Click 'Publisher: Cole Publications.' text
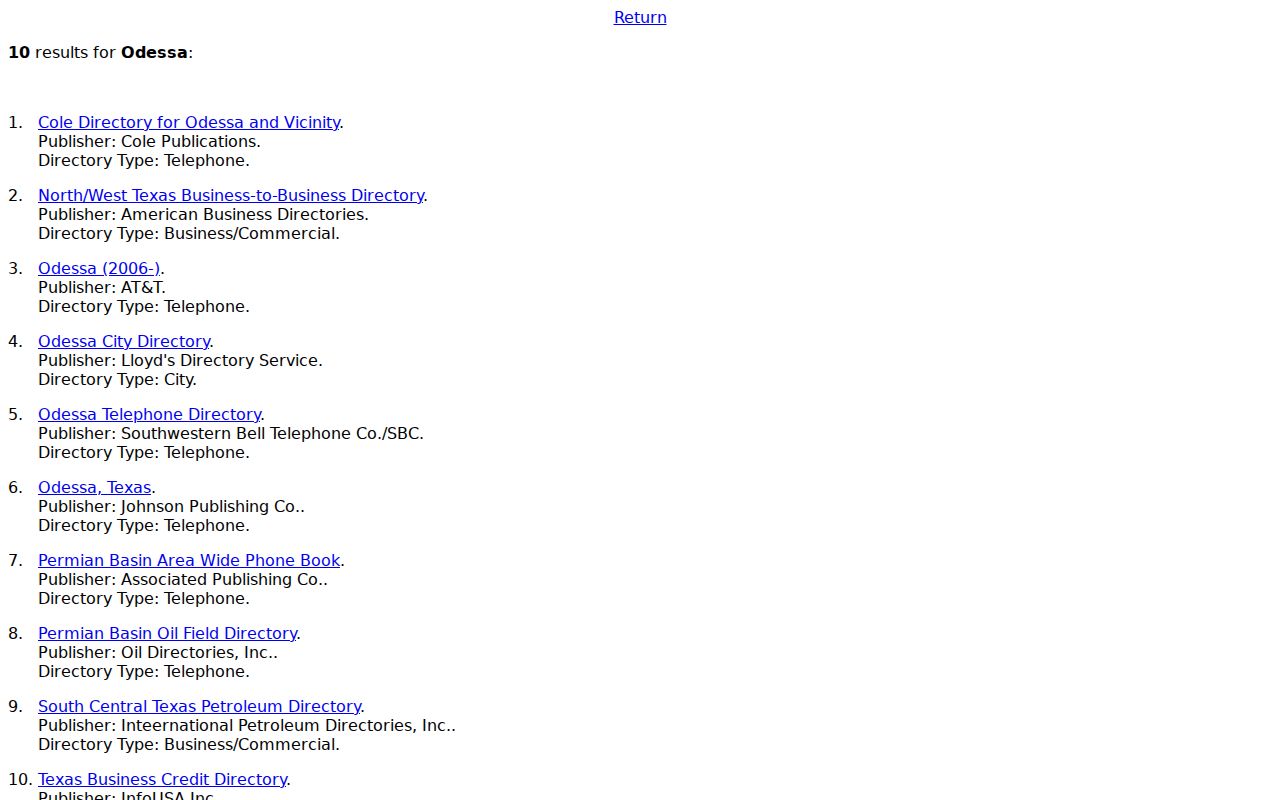This screenshot has width=1280, height=800. [149, 141]
